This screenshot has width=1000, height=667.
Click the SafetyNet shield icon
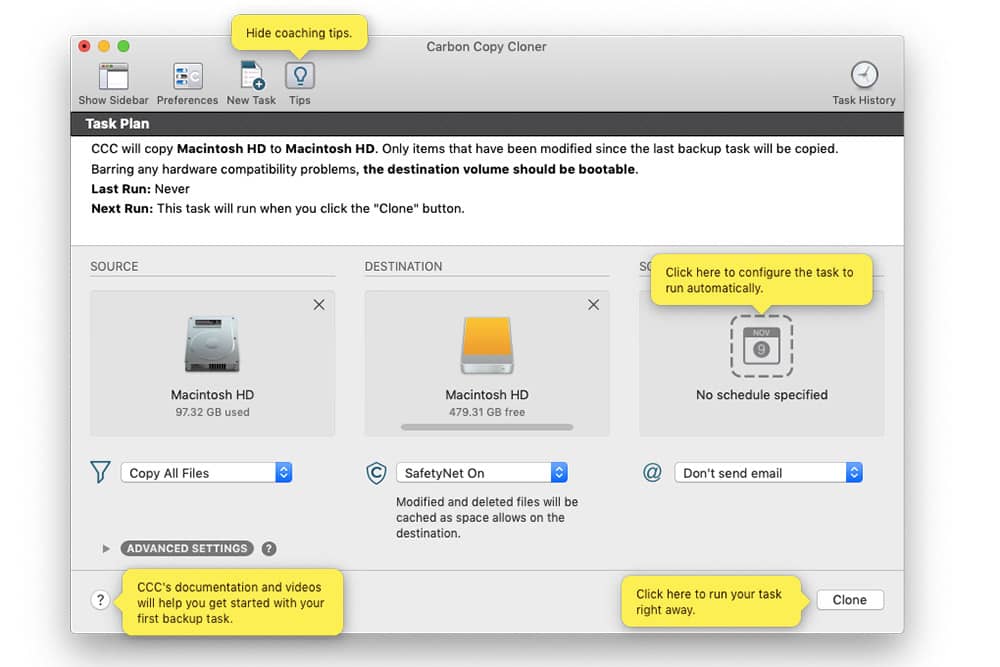[x=376, y=473]
